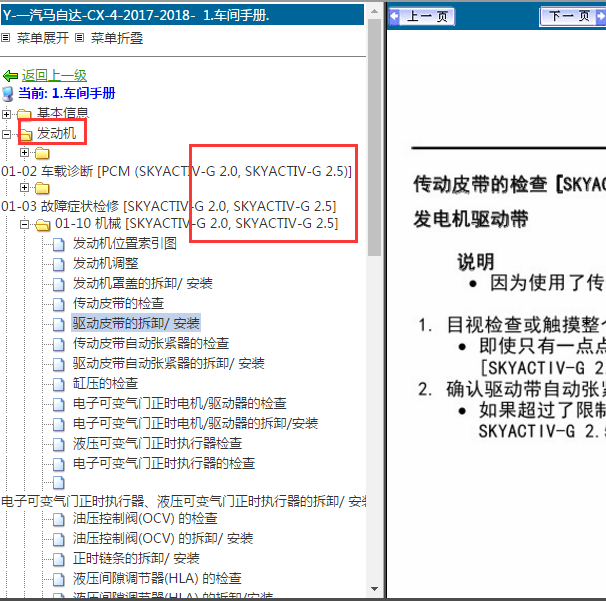Select 基本信息 in the tree
606x601 pixels.
point(63,113)
